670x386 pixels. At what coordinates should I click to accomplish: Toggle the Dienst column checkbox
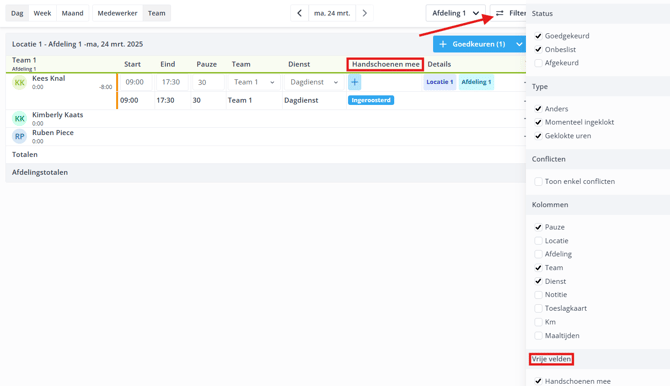point(538,281)
